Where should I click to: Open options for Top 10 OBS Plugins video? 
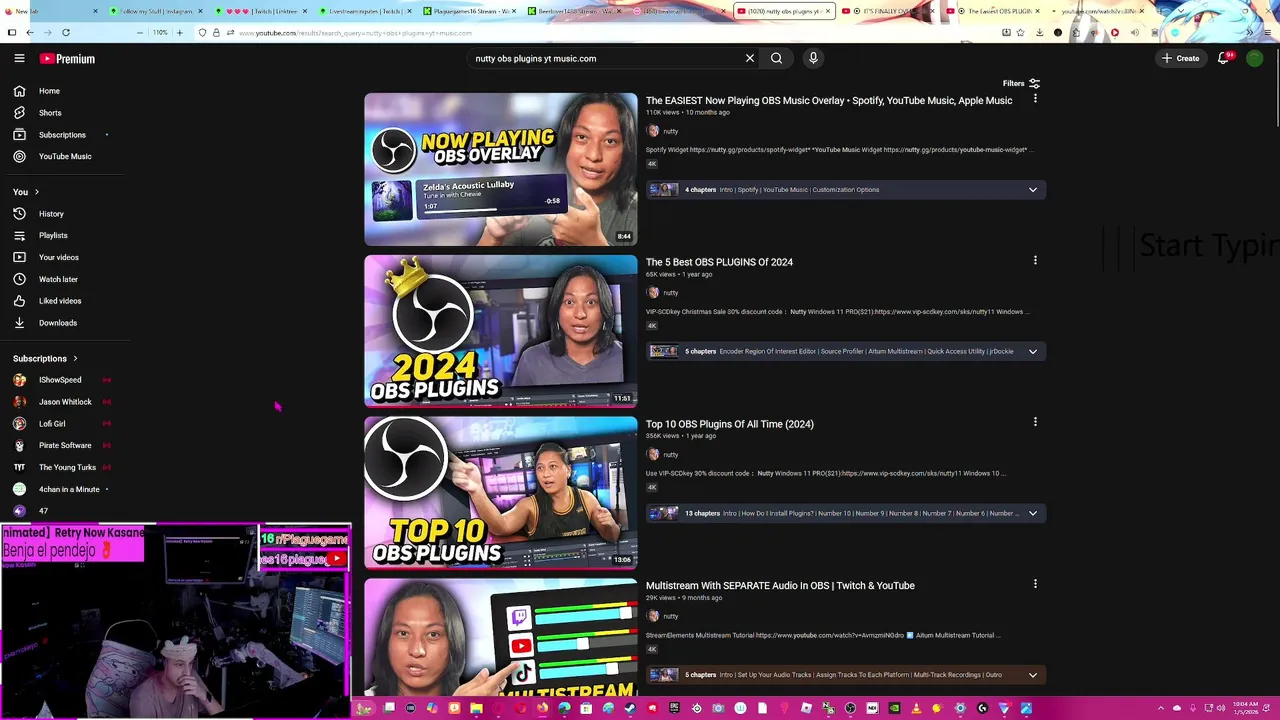1035,423
